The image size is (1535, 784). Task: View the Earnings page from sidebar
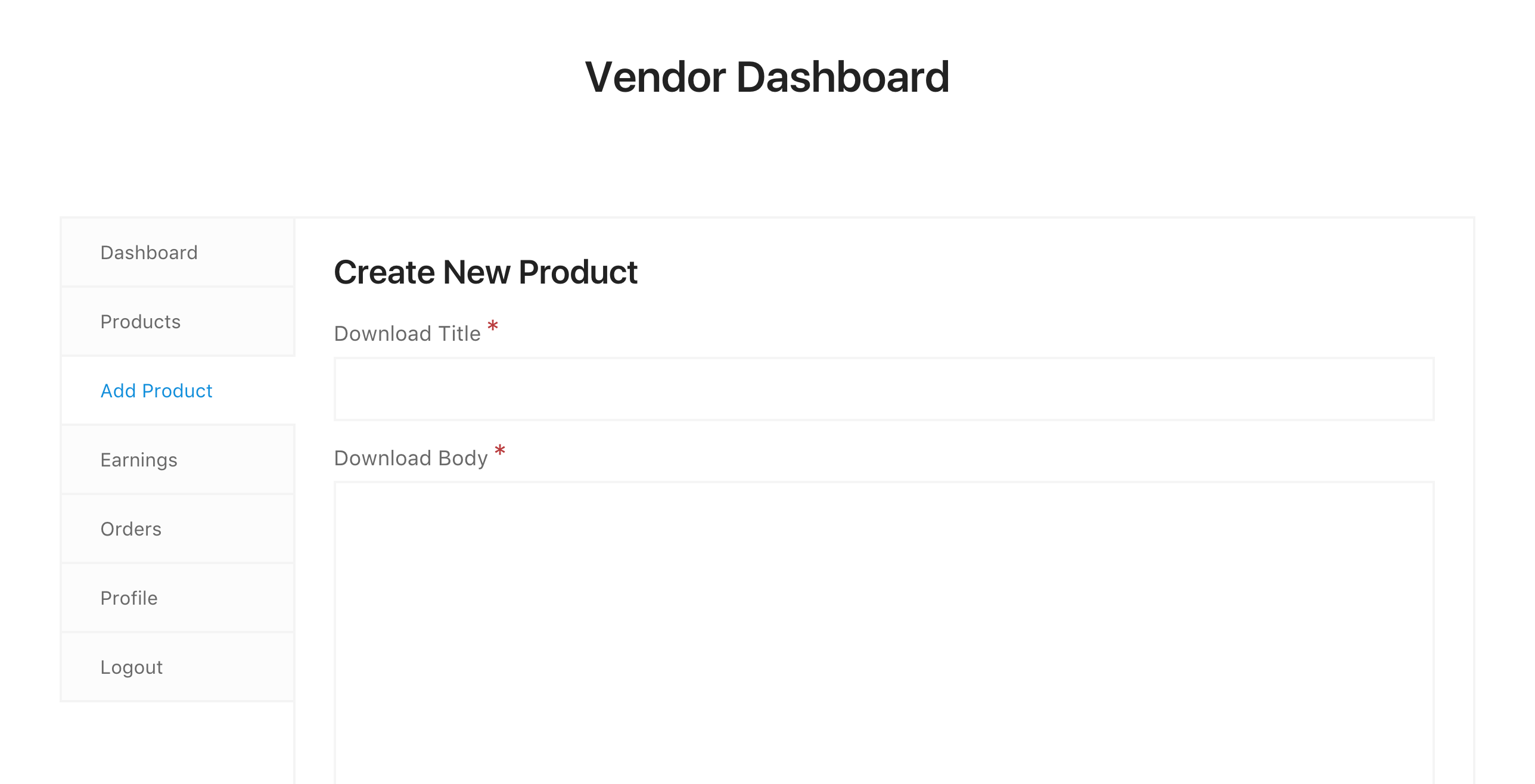[139, 460]
